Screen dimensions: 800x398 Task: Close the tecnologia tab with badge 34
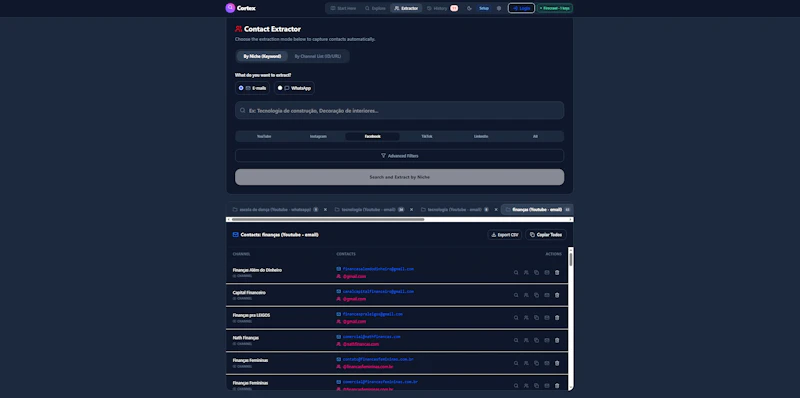pyautogui.click(x=411, y=209)
